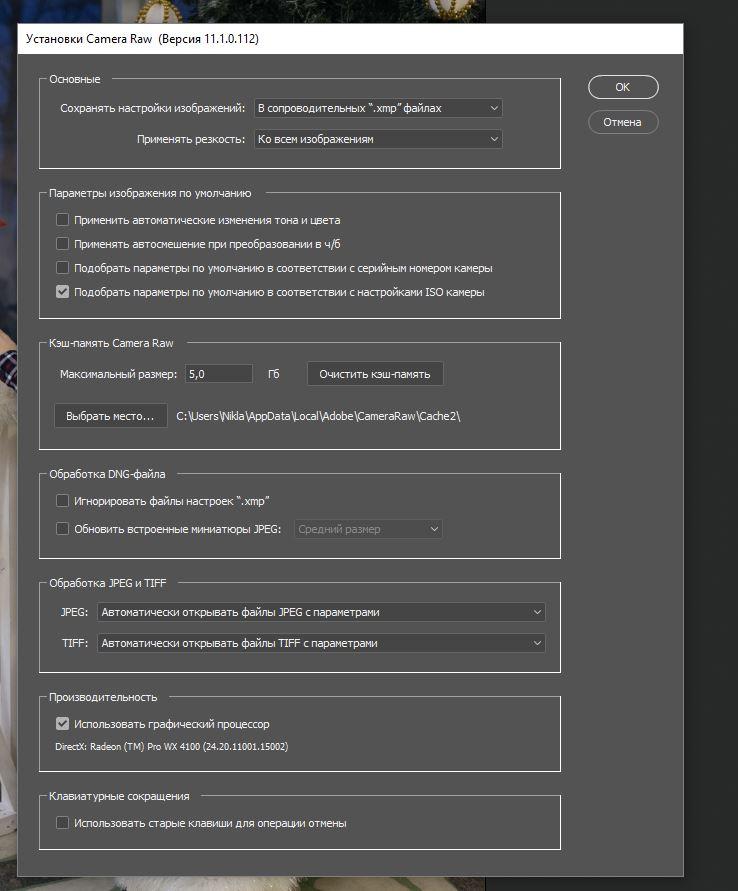
Task: Disable Использовать графический процессор checkbox
Action: point(62,724)
